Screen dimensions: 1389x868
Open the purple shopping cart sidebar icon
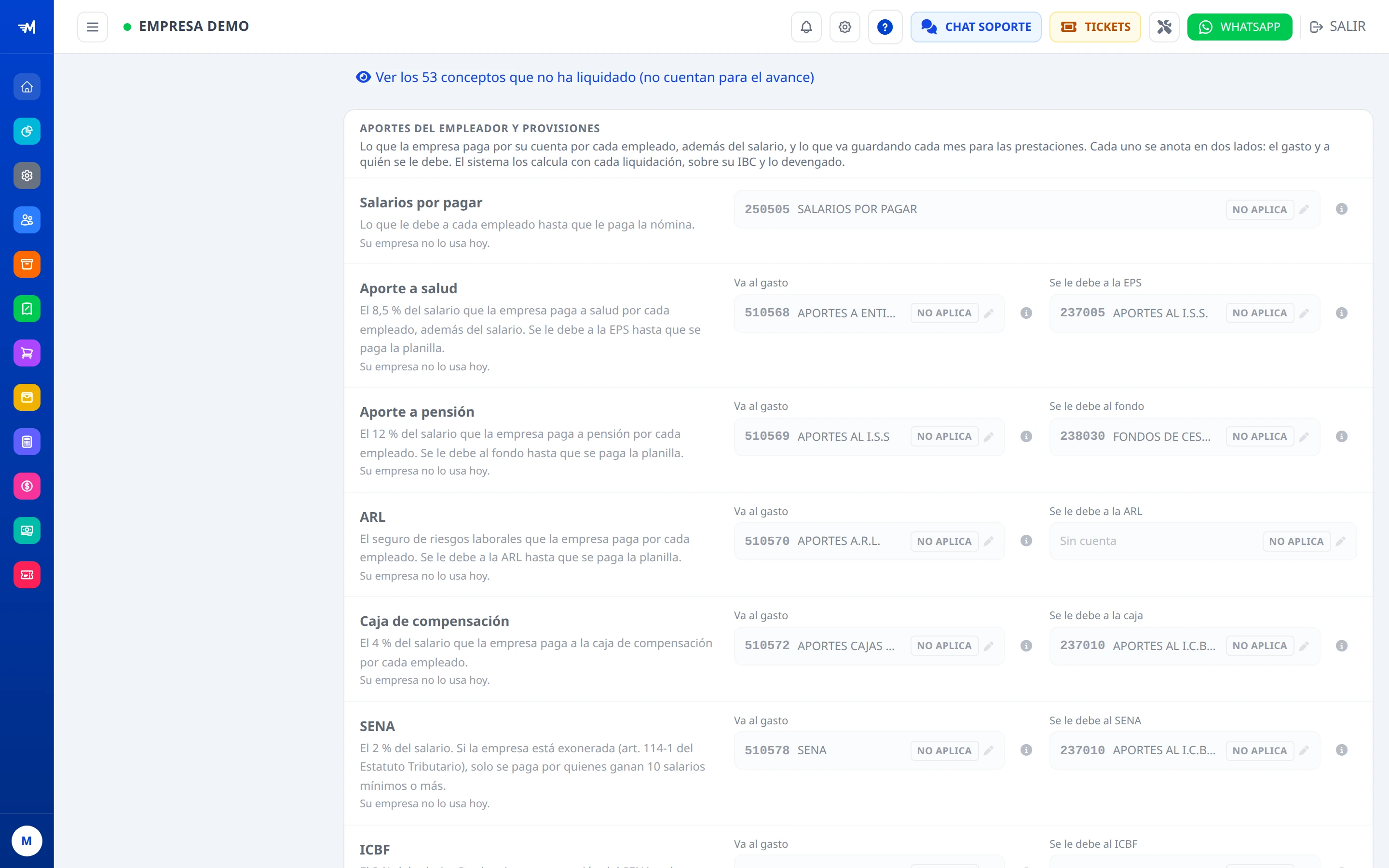pyautogui.click(x=27, y=353)
